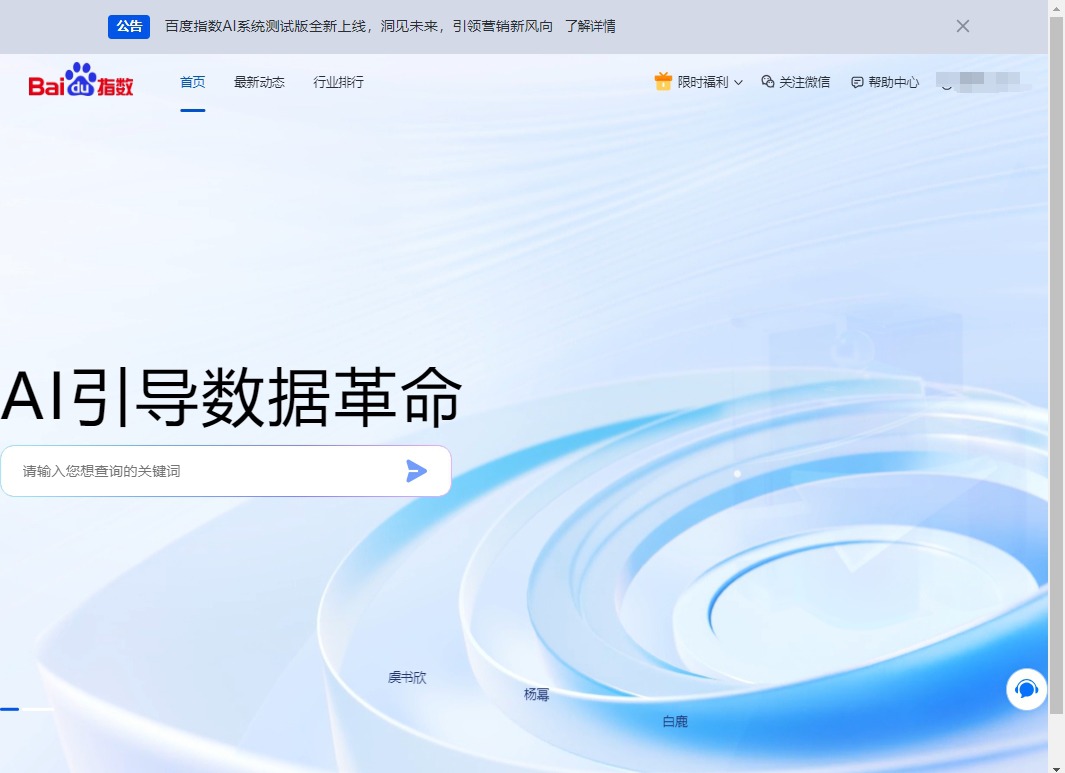Viewport: 1065px width, 773px height.
Task: Click trending keyword 白鹿
Action: 675,721
